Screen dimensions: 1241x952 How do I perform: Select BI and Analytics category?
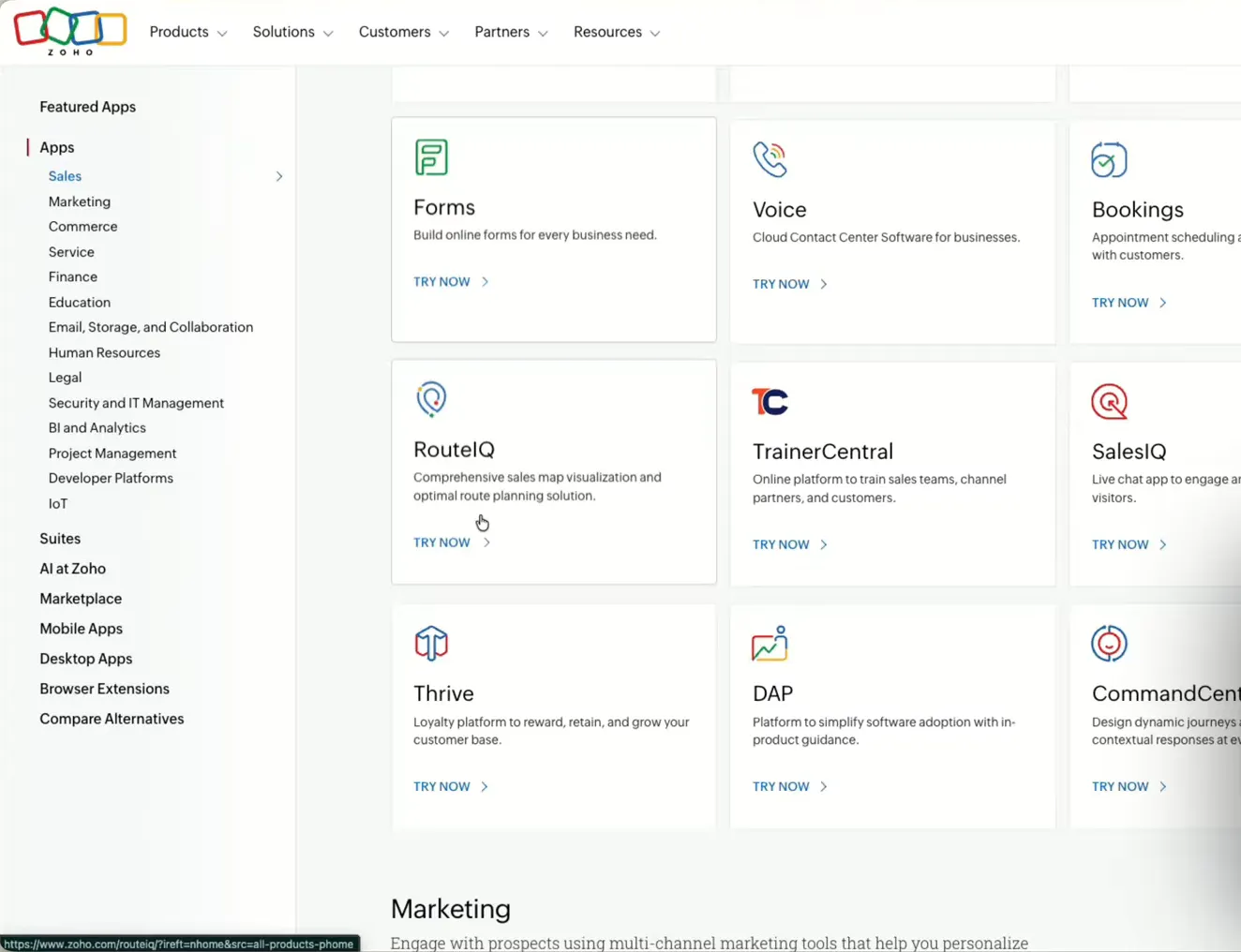pyautogui.click(x=97, y=427)
